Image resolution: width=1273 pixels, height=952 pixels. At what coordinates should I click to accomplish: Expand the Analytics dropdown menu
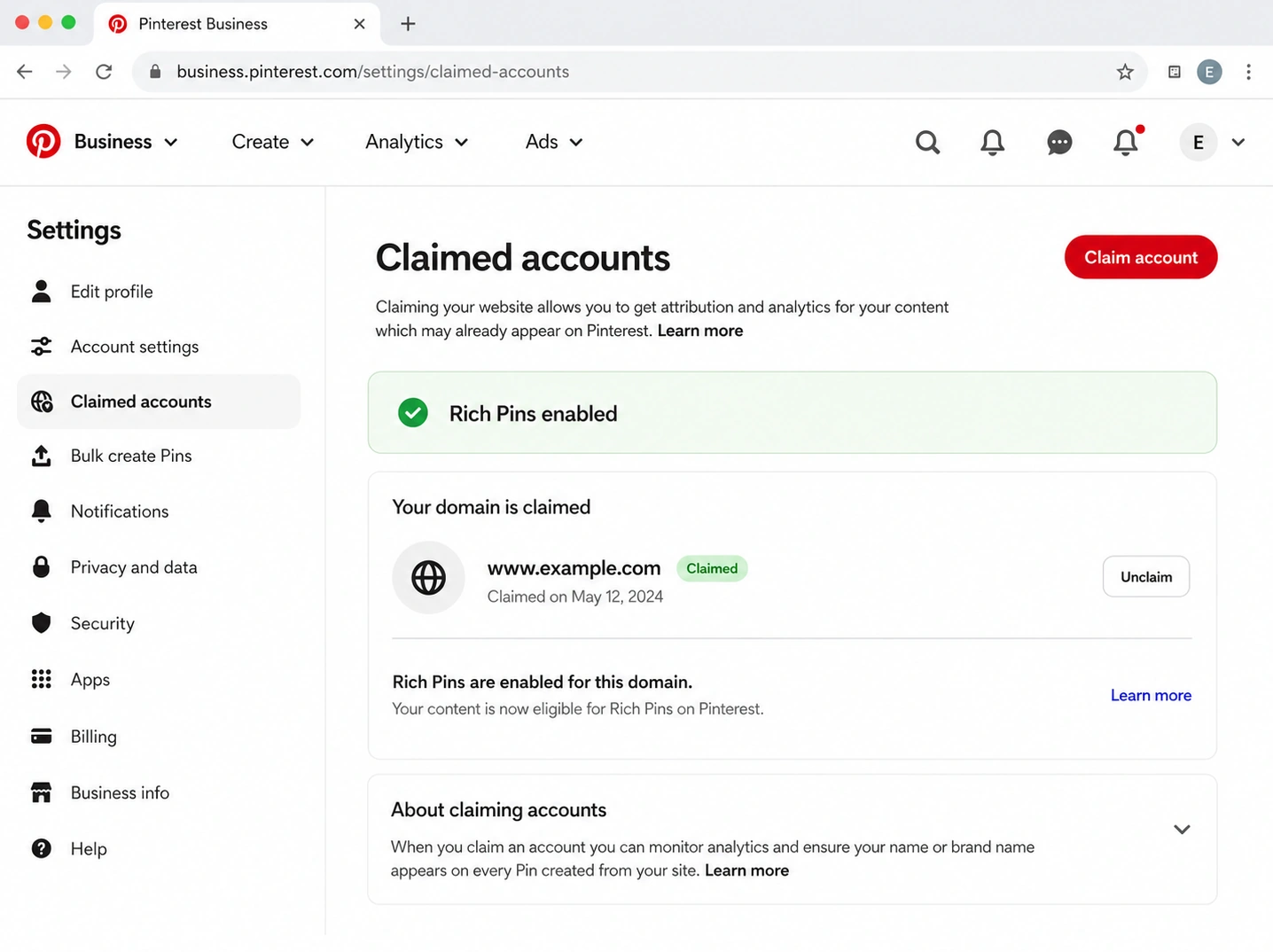pyautogui.click(x=417, y=142)
